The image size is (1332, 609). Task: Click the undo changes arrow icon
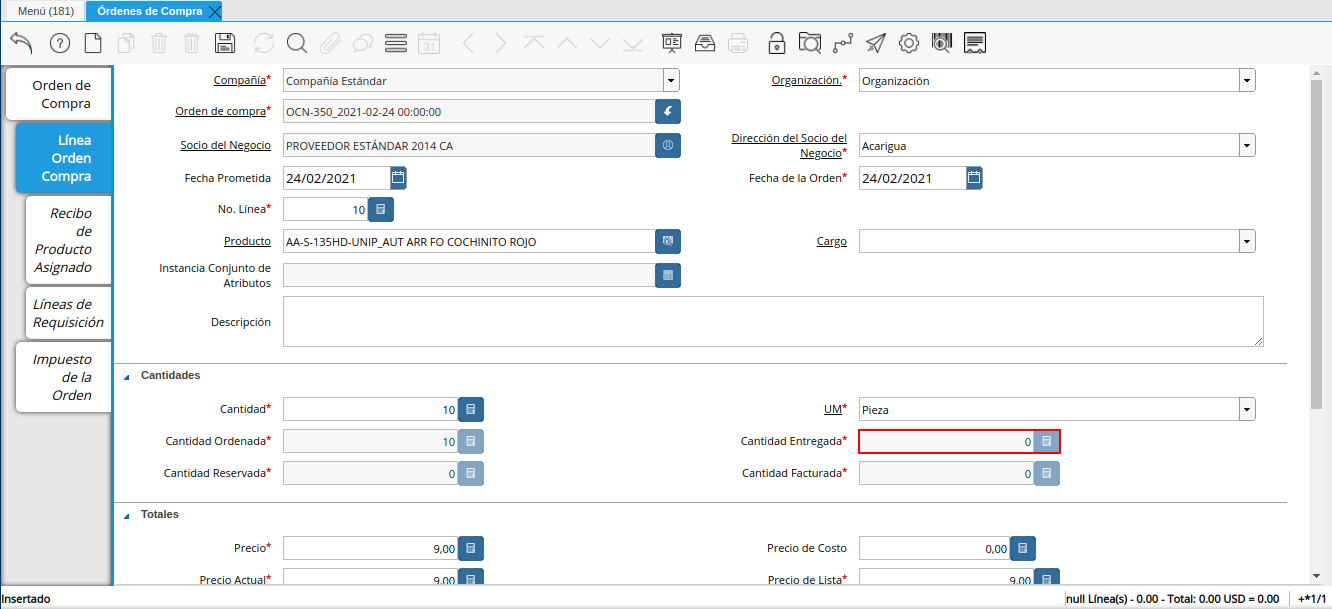(21, 42)
